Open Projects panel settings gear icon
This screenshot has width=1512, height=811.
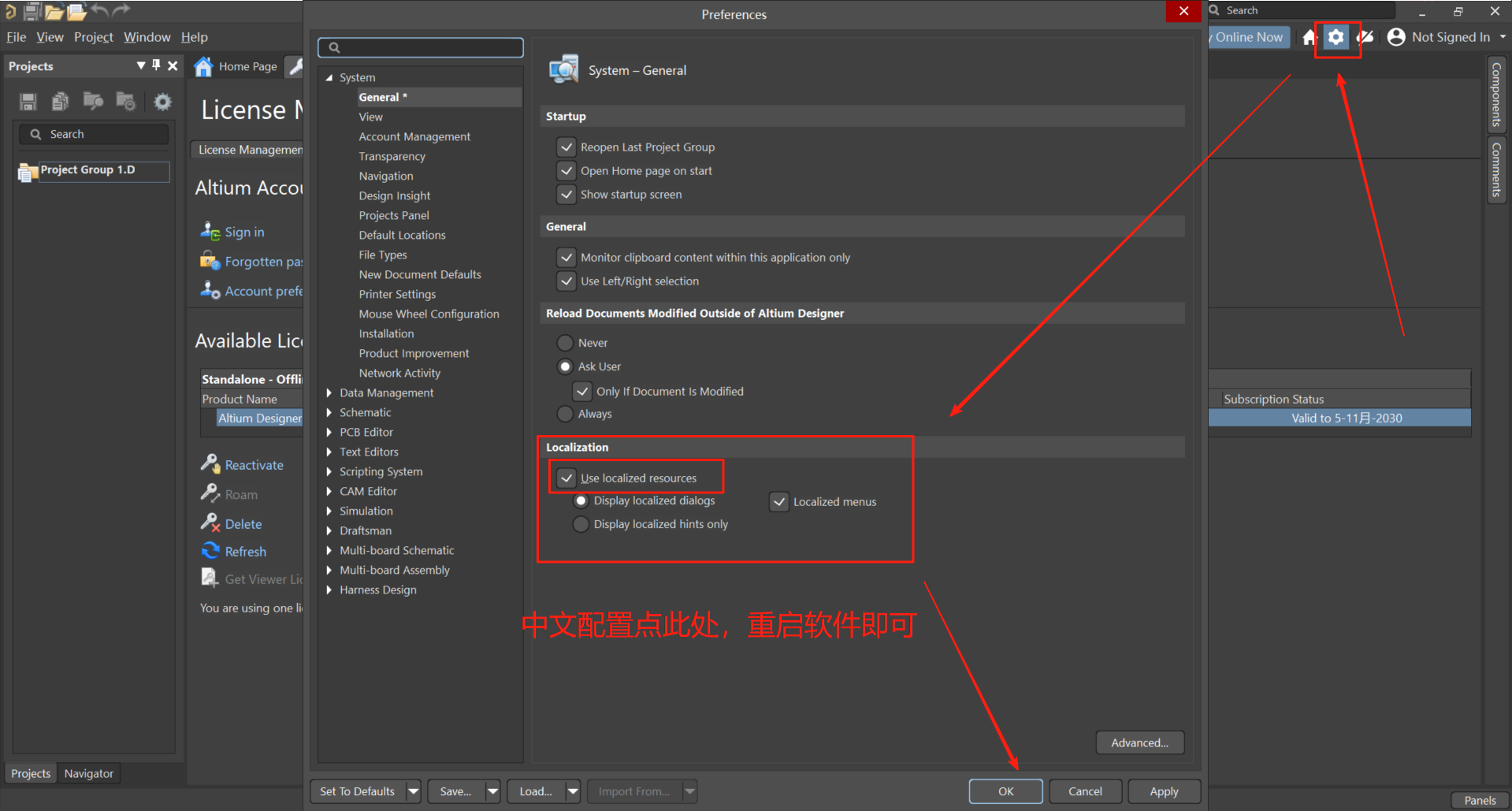point(162,102)
